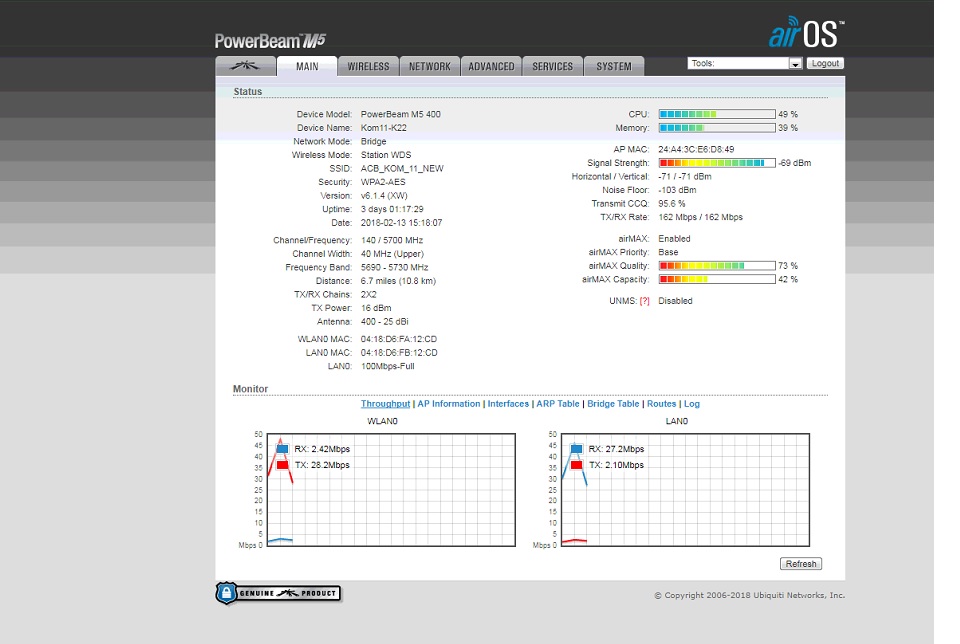Click the Noise Floor -103 dBm value
The image size is (960, 644).
(677, 190)
